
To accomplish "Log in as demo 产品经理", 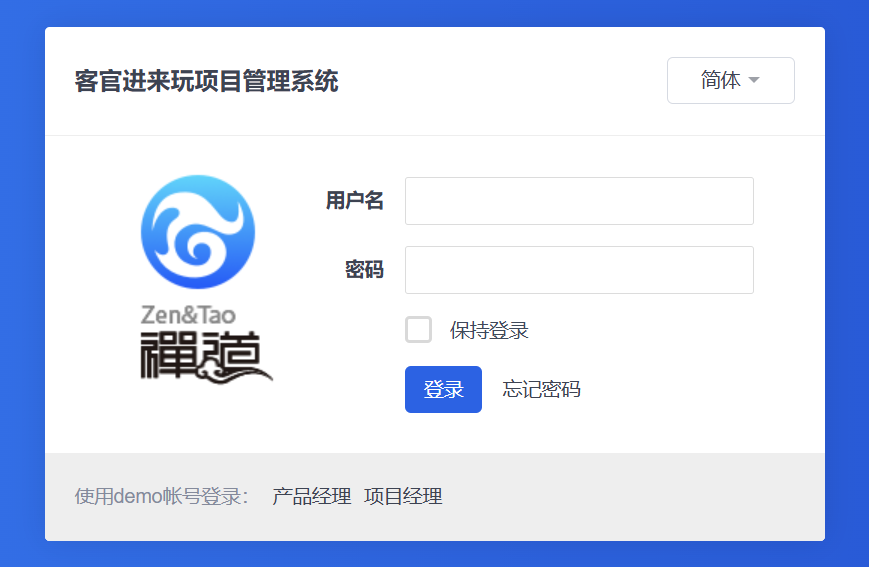I will tap(311, 496).
